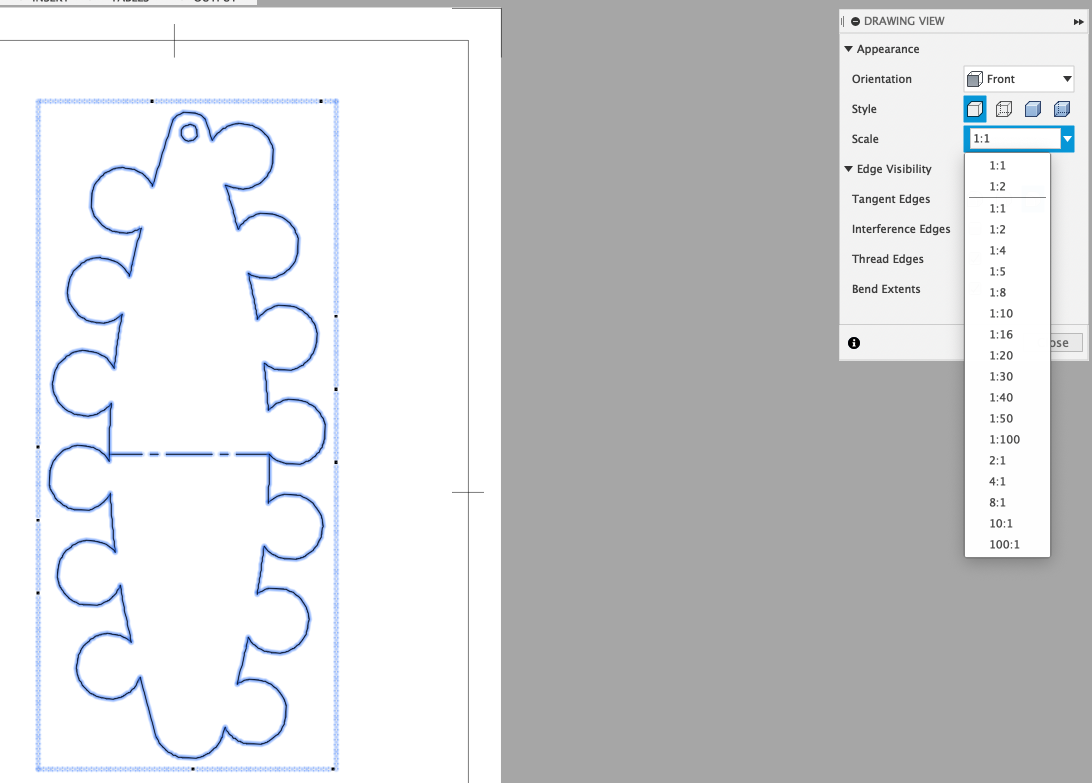Image resolution: width=1092 pixels, height=783 pixels.
Task: Click the dash-dot centerline across the part
Action: click(189, 454)
